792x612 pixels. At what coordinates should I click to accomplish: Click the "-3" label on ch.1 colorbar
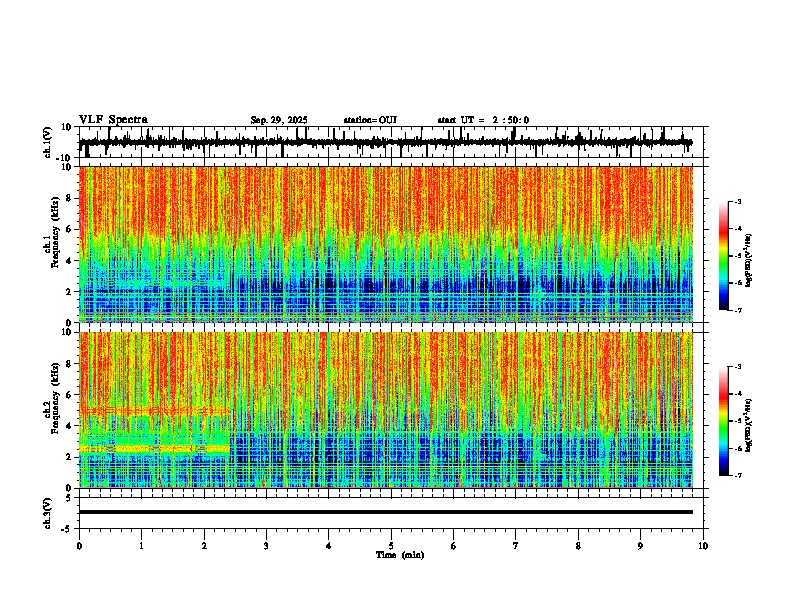738,201
